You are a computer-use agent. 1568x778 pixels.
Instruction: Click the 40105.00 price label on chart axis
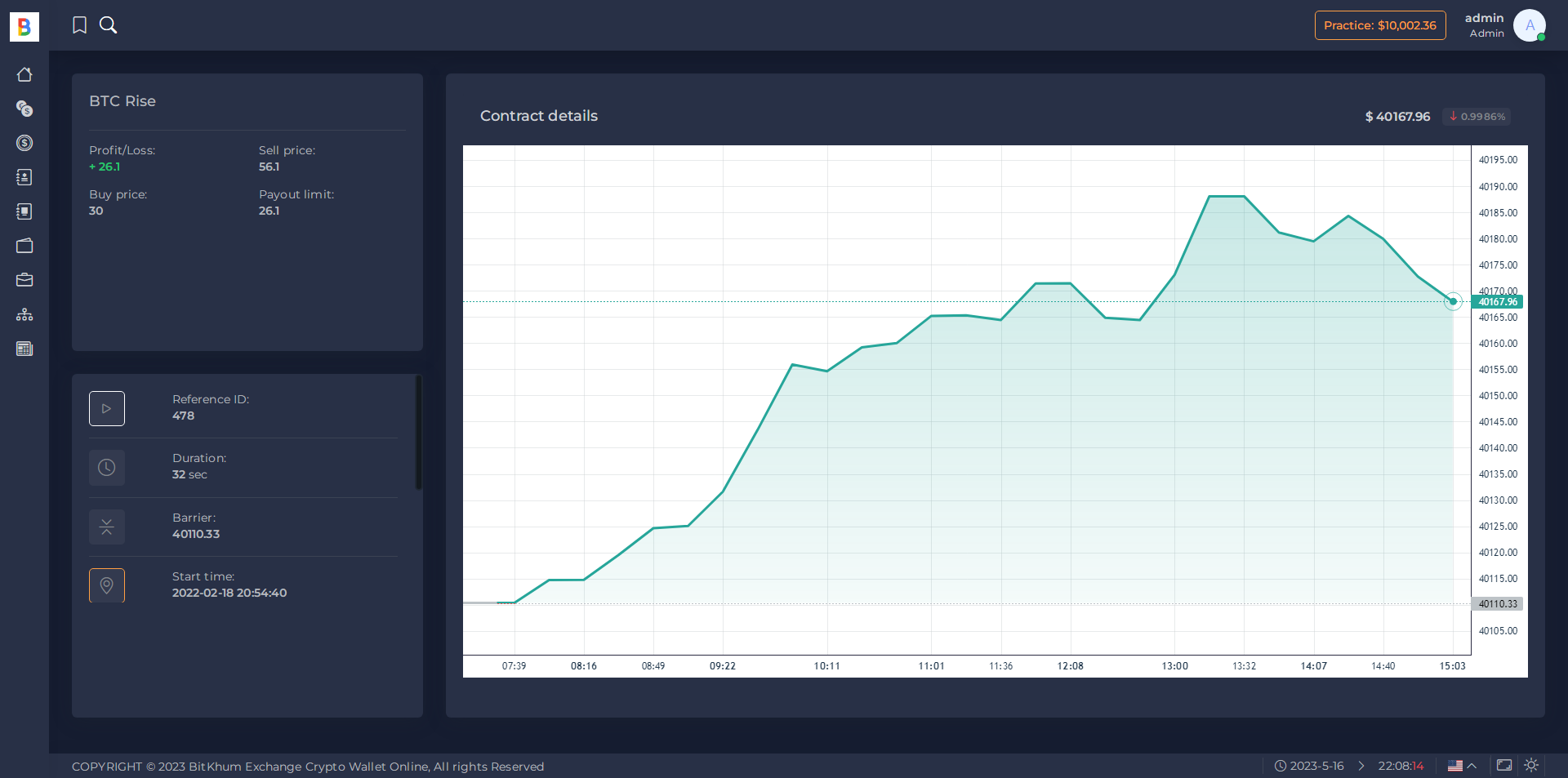pos(1498,631)
